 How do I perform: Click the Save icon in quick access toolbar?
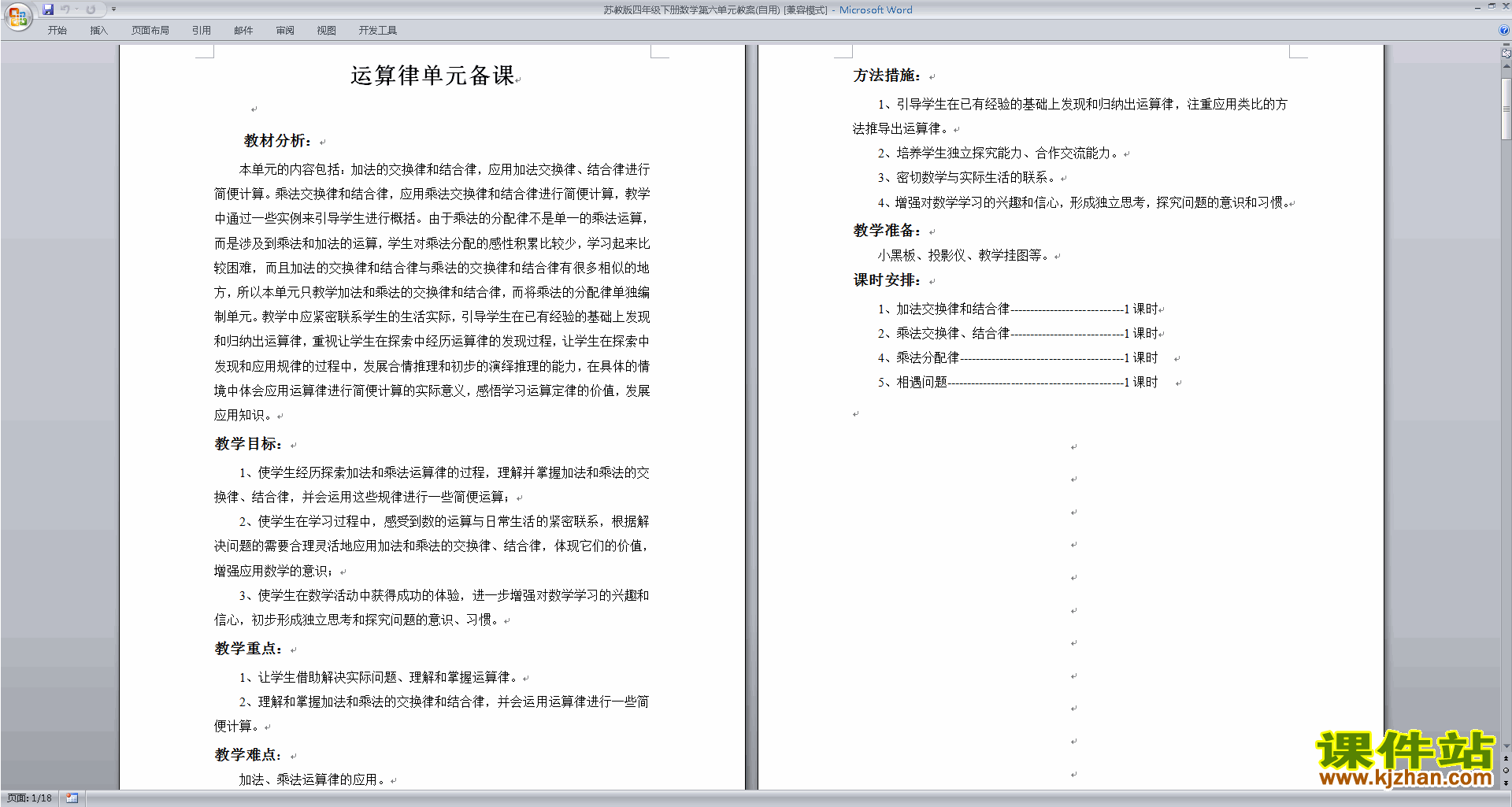click(x=48, y=9)
